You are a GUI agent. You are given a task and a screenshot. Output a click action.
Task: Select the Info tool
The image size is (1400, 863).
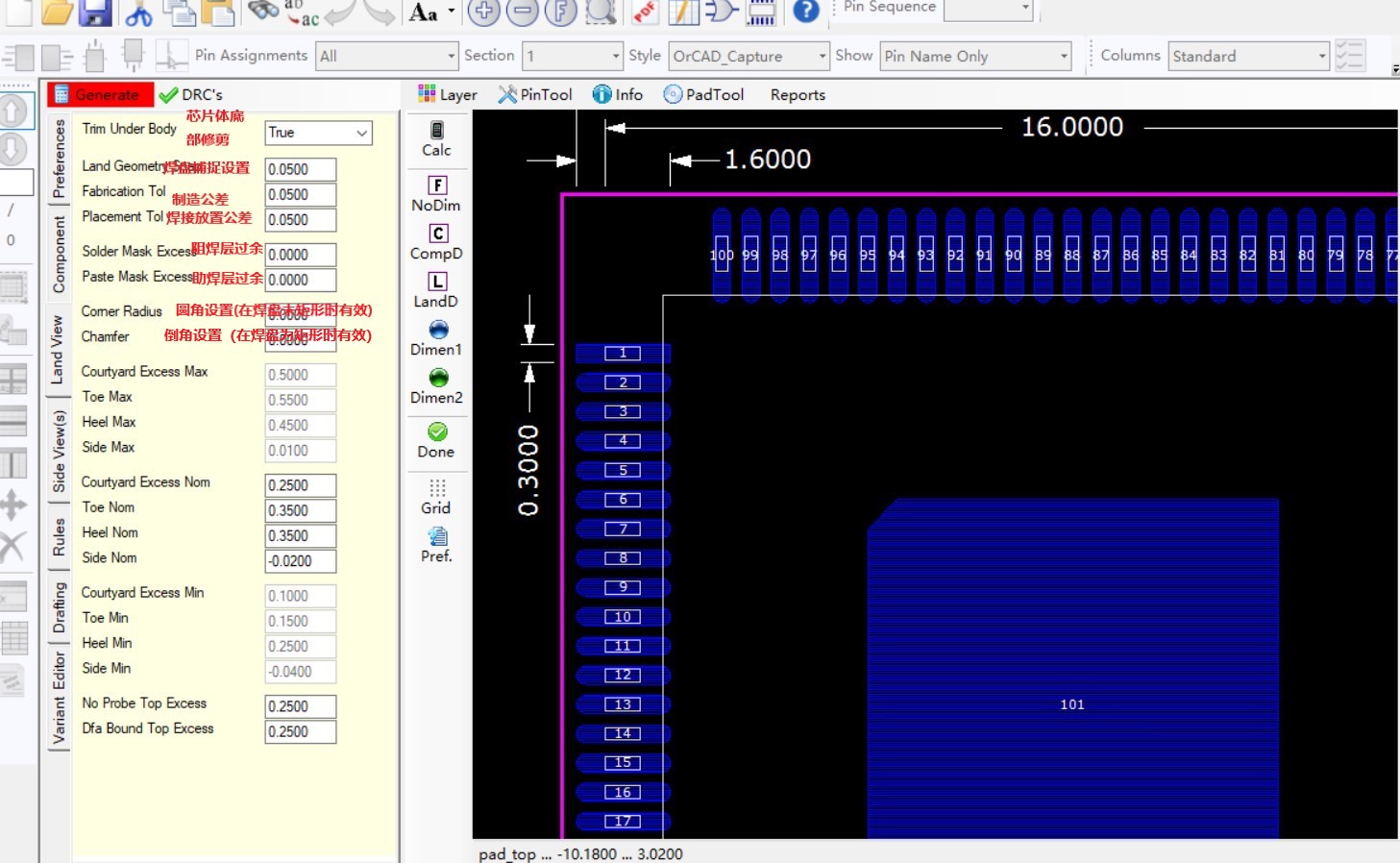coord(618,94)
